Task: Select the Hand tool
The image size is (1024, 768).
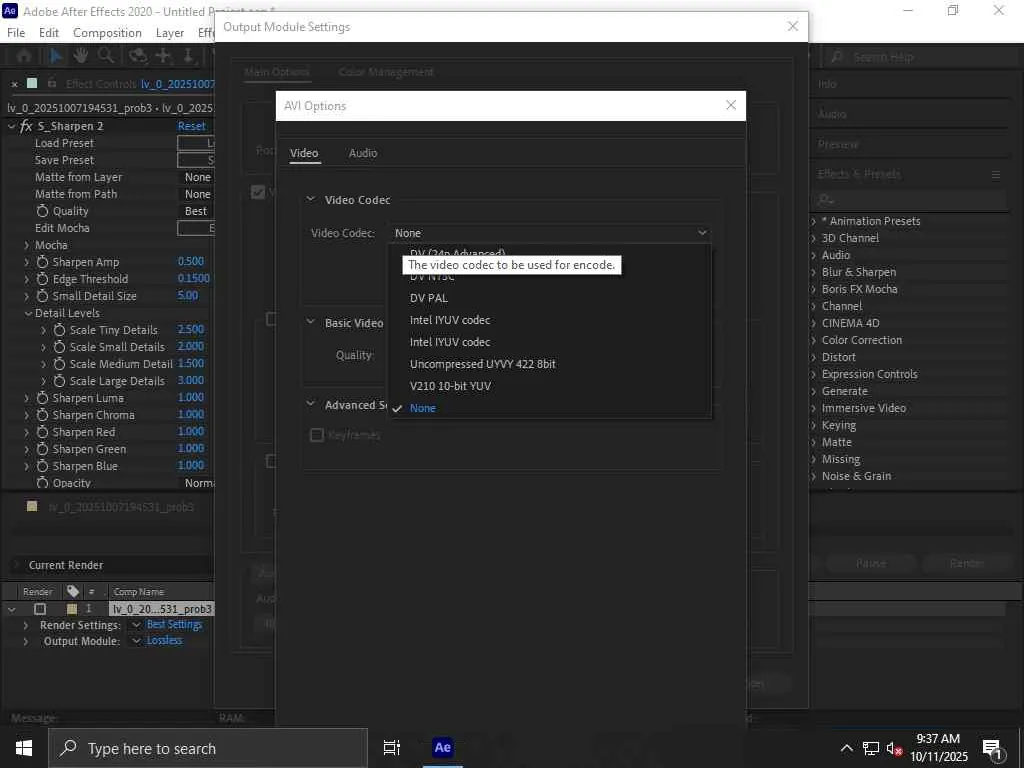Action: 80,56
